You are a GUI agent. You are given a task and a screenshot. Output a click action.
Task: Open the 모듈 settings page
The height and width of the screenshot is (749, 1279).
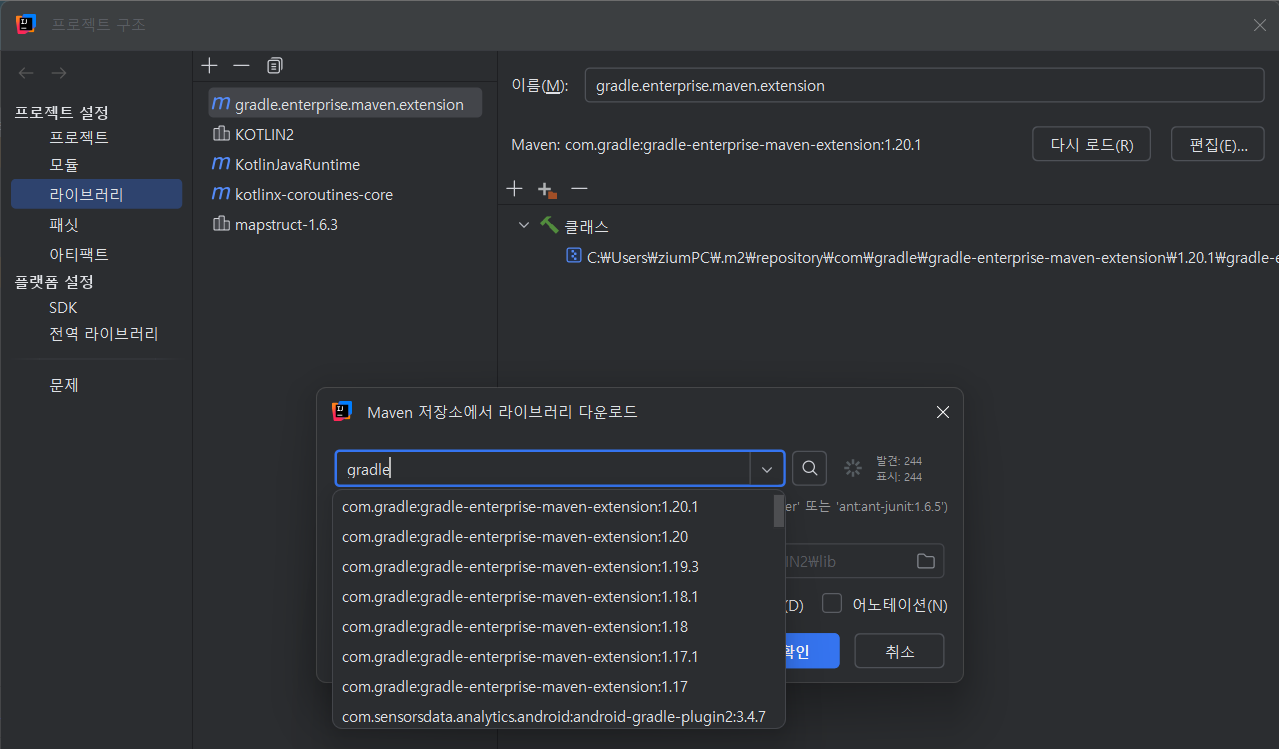64,164
